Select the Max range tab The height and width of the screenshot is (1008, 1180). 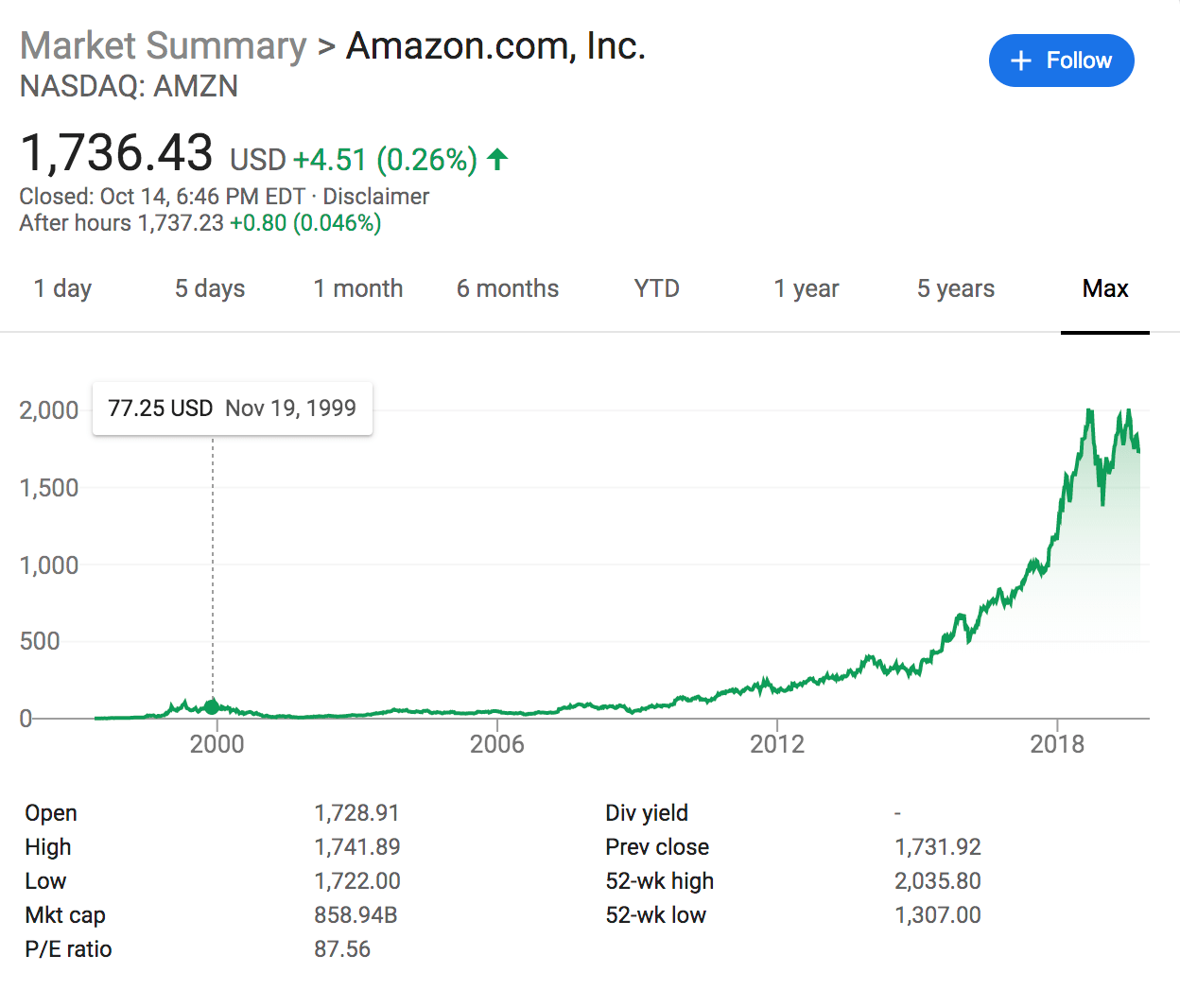1105,288
